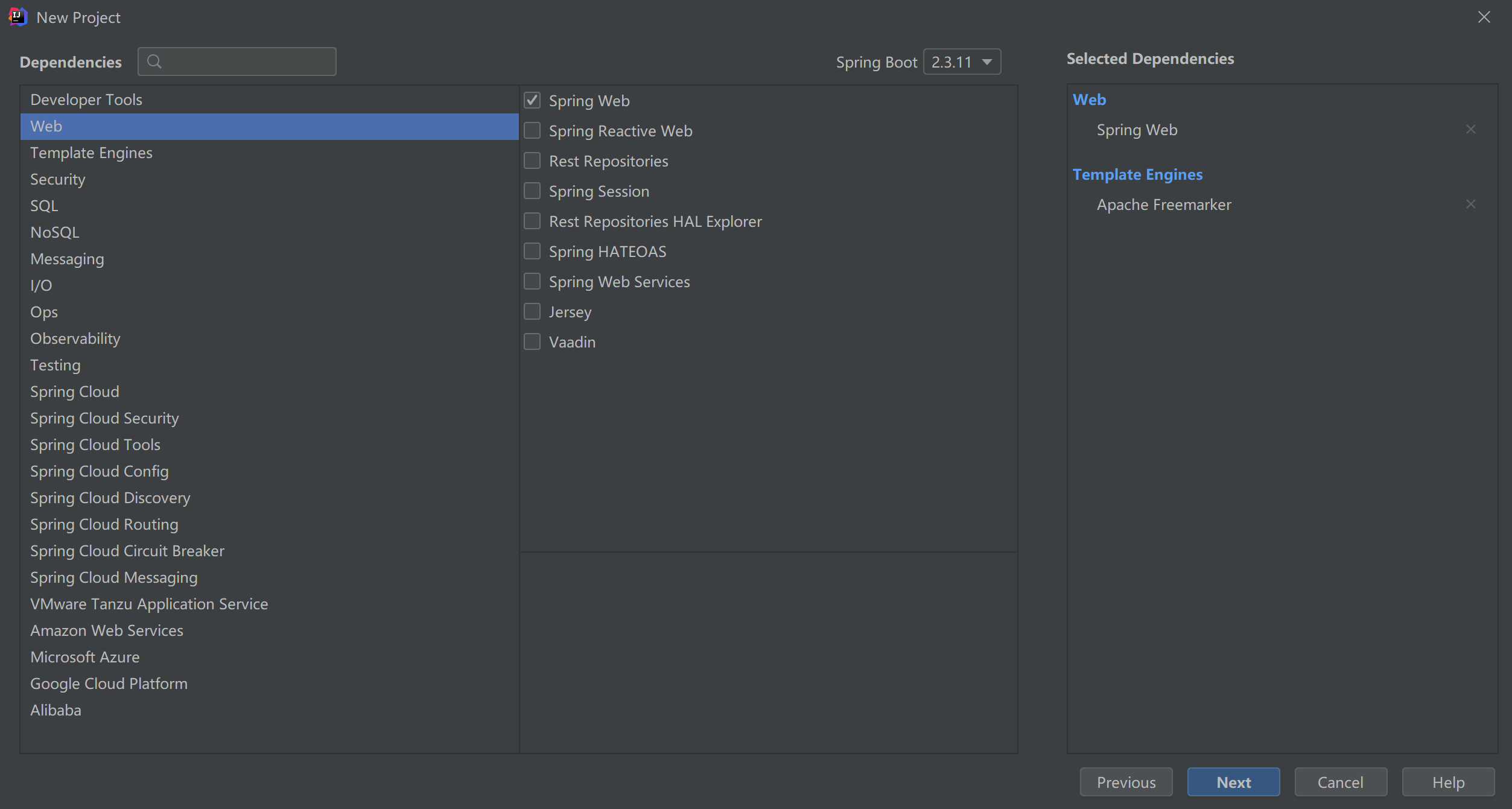Viewport: 1512px width, 809px height.
Task: Focus the Dependencies search field
Action: [x=247, y=62]
